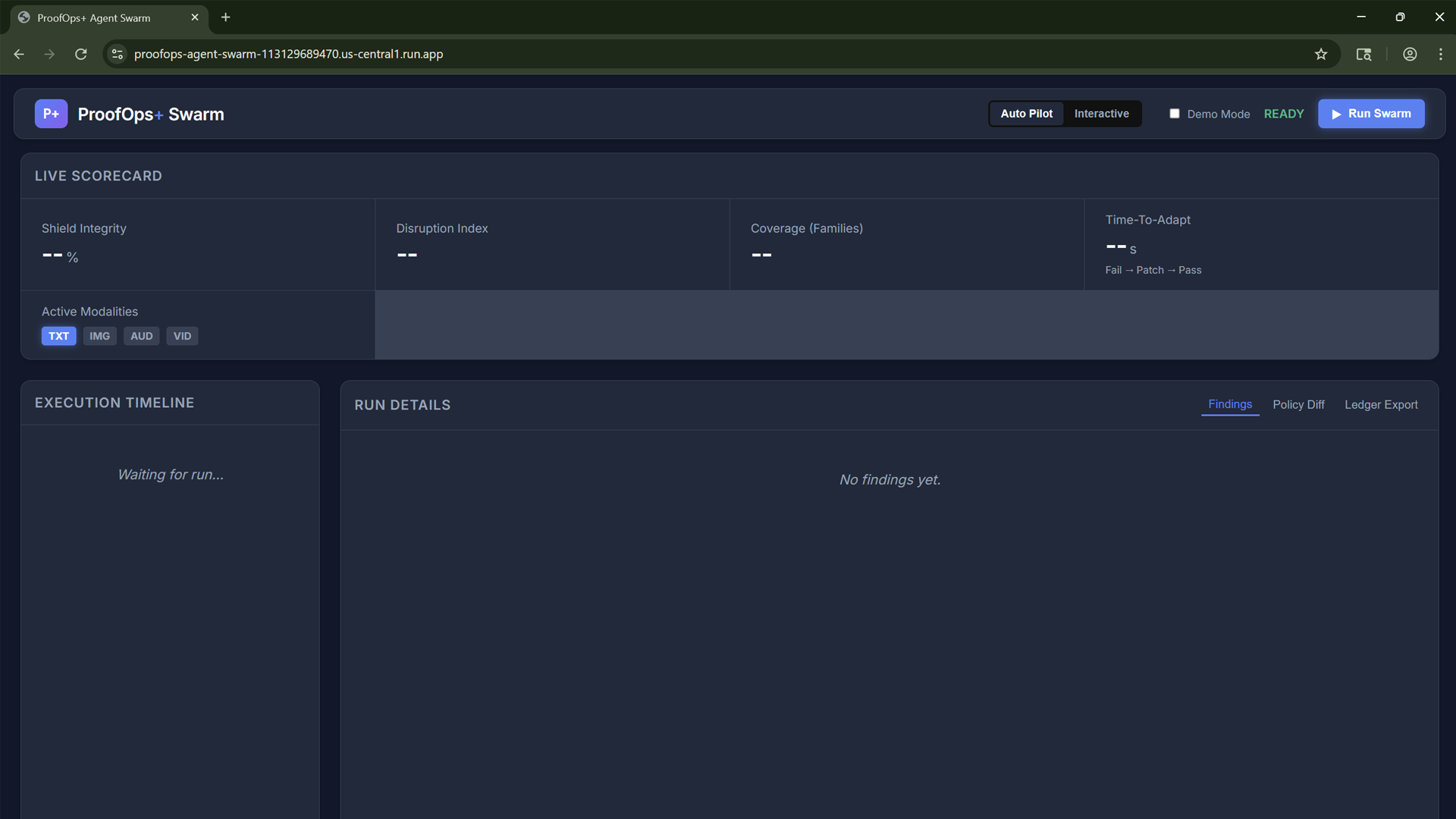Open the Ledger Export tab
The width and height of the screenshot is (1456, 819).
click(x=1381, y=405)
